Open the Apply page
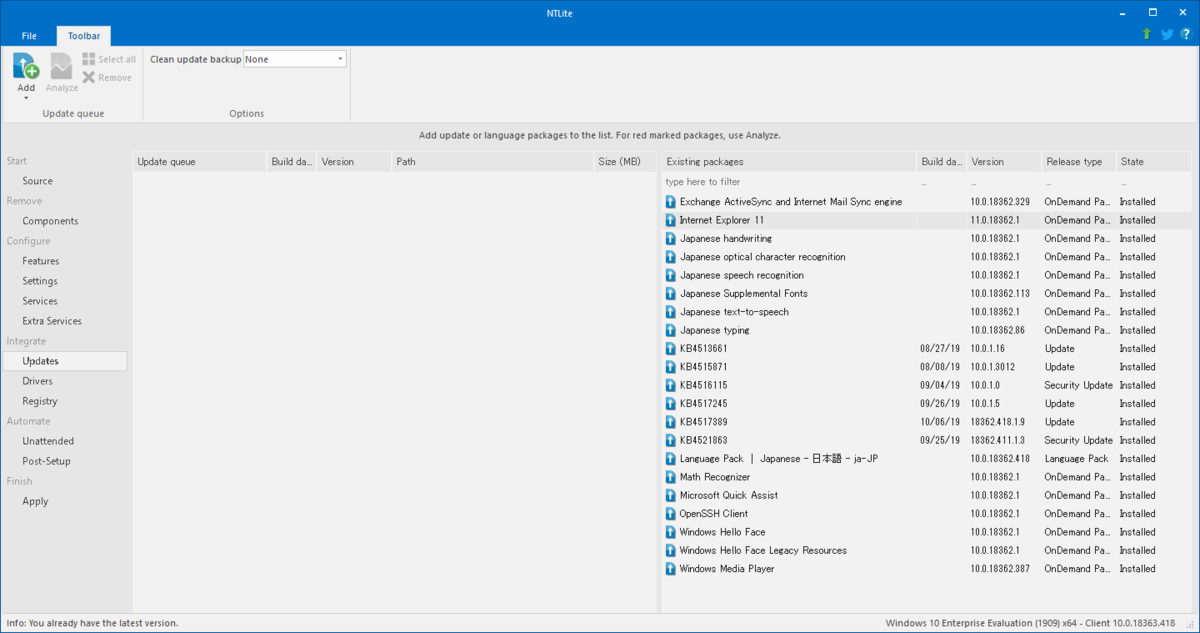This screenshot has height=633, width=1200. click(x=35, y=501)
